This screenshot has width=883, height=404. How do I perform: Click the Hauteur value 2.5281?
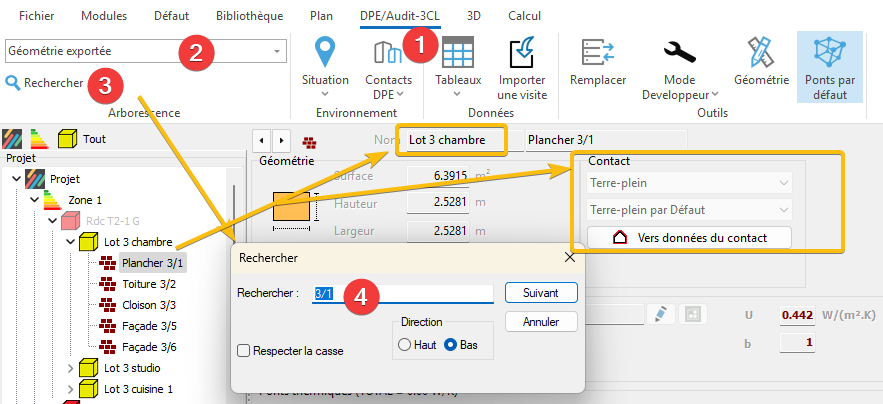(438, 203)
